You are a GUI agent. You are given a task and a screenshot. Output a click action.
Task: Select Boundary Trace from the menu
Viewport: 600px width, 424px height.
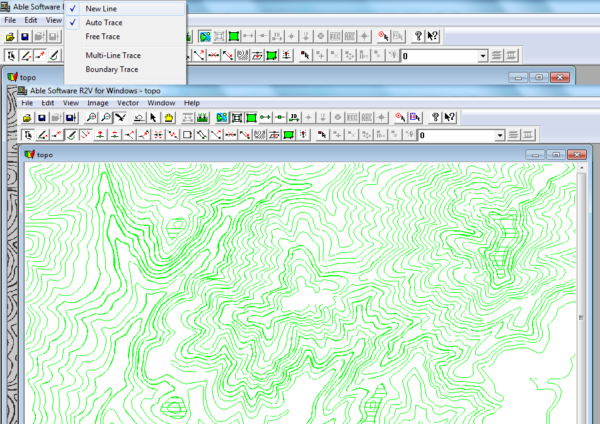[x=109, y=69]
